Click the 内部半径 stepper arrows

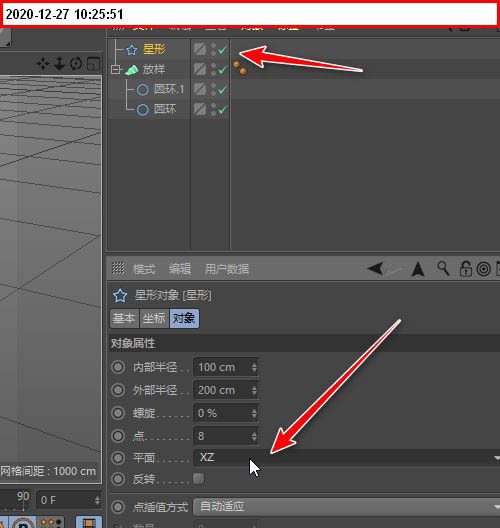[x=254, y=367]
